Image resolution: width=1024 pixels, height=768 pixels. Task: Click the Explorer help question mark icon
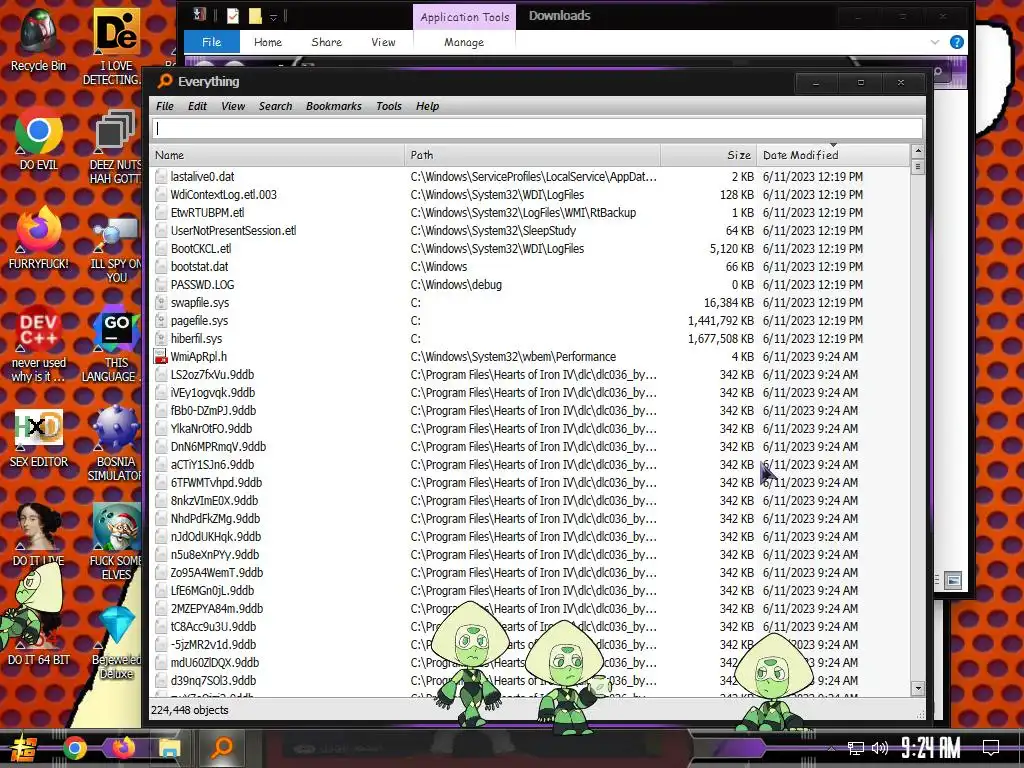click(x=957, y=42)
